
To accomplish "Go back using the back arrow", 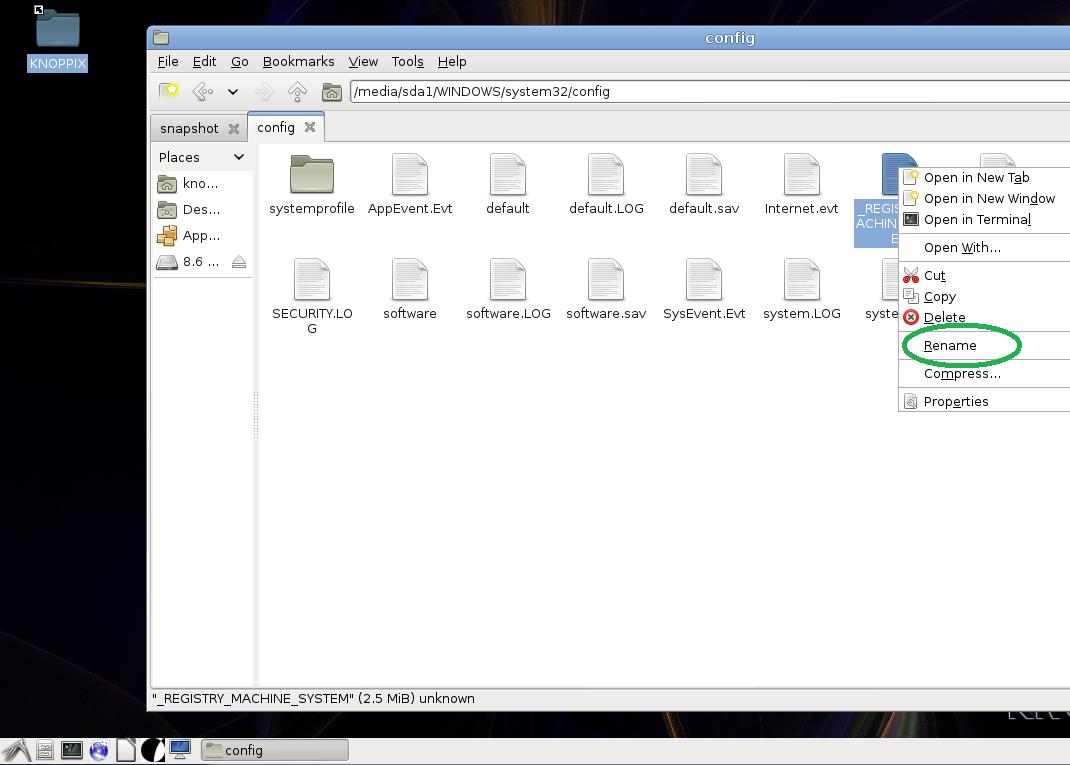I will (x=203, y=91).
